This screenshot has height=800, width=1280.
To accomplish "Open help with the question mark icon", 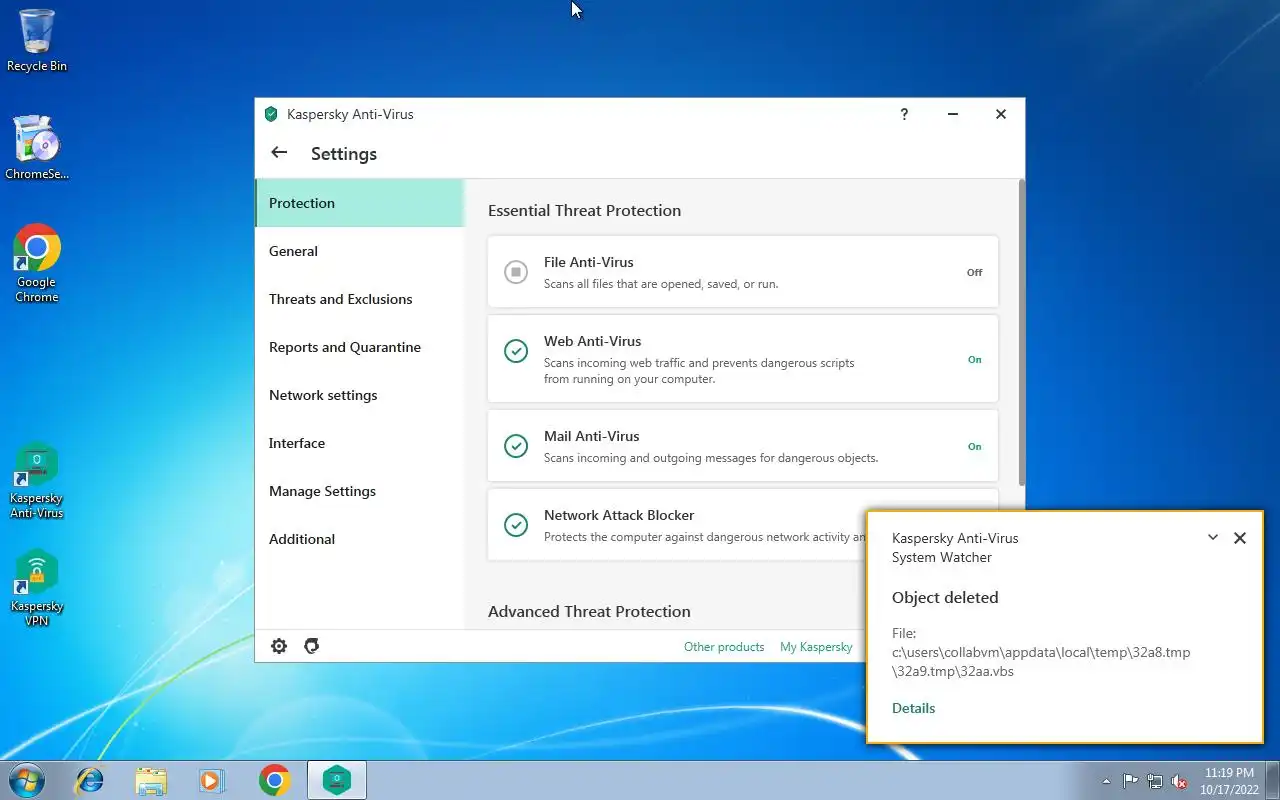I will point(904,114).
